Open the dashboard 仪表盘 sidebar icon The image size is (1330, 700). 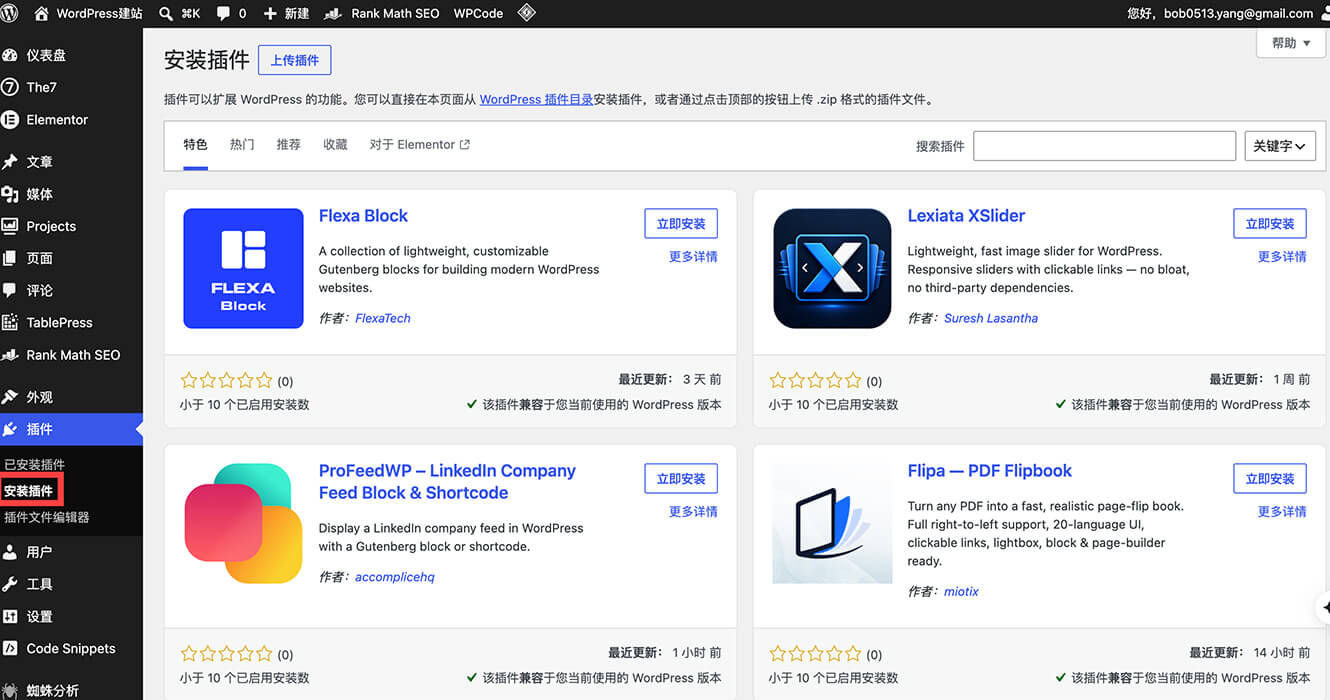[10, 55]
